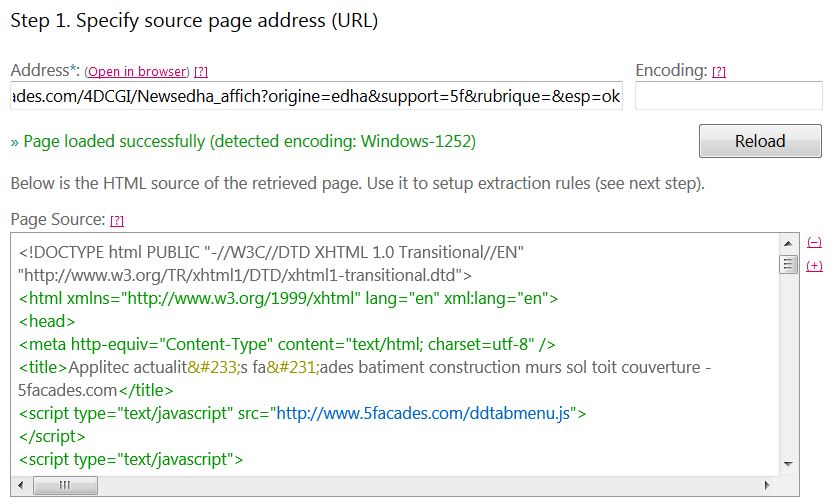Click the 'Page loaded successfully' status message
Image resolution: width=832 pixels, height=503 pixels.
(x=244, y=142)
